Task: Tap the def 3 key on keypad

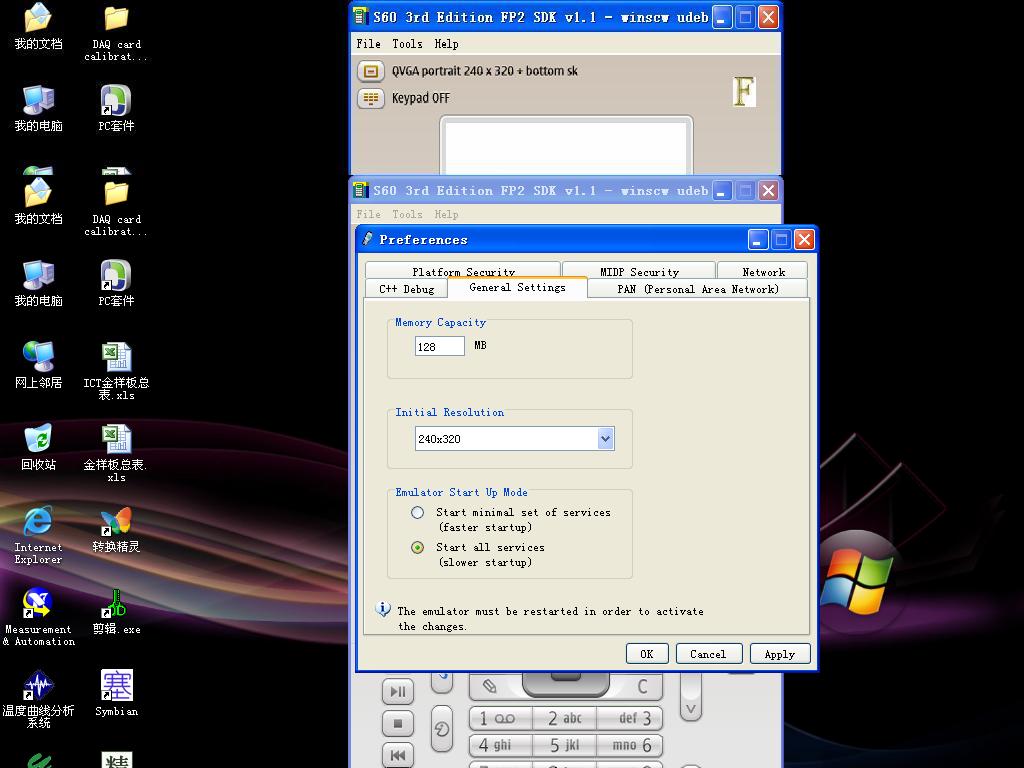Action: click(630, 718)
